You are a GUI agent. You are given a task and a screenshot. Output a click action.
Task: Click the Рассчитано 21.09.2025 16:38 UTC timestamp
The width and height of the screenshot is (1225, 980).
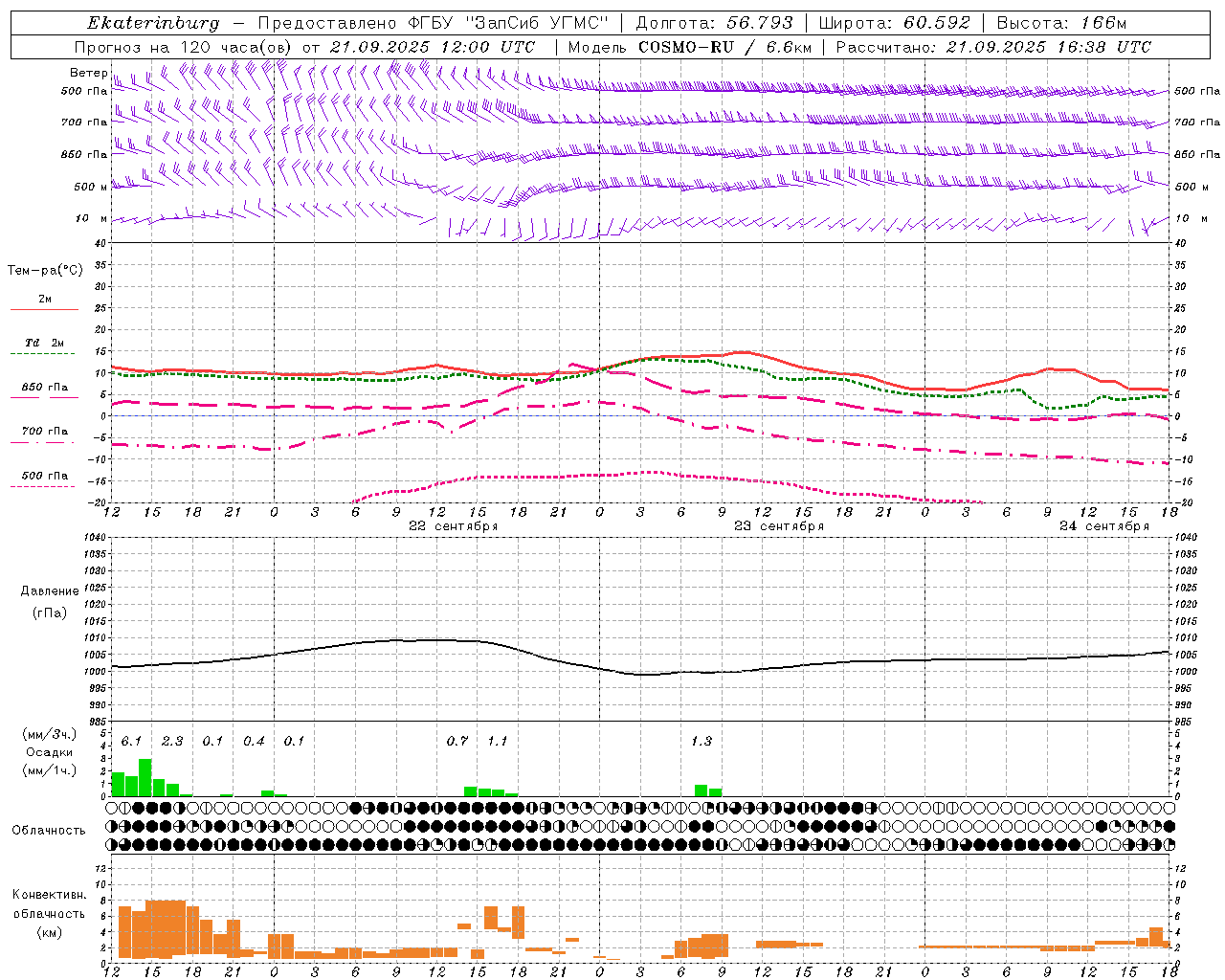tap(993, 47)
